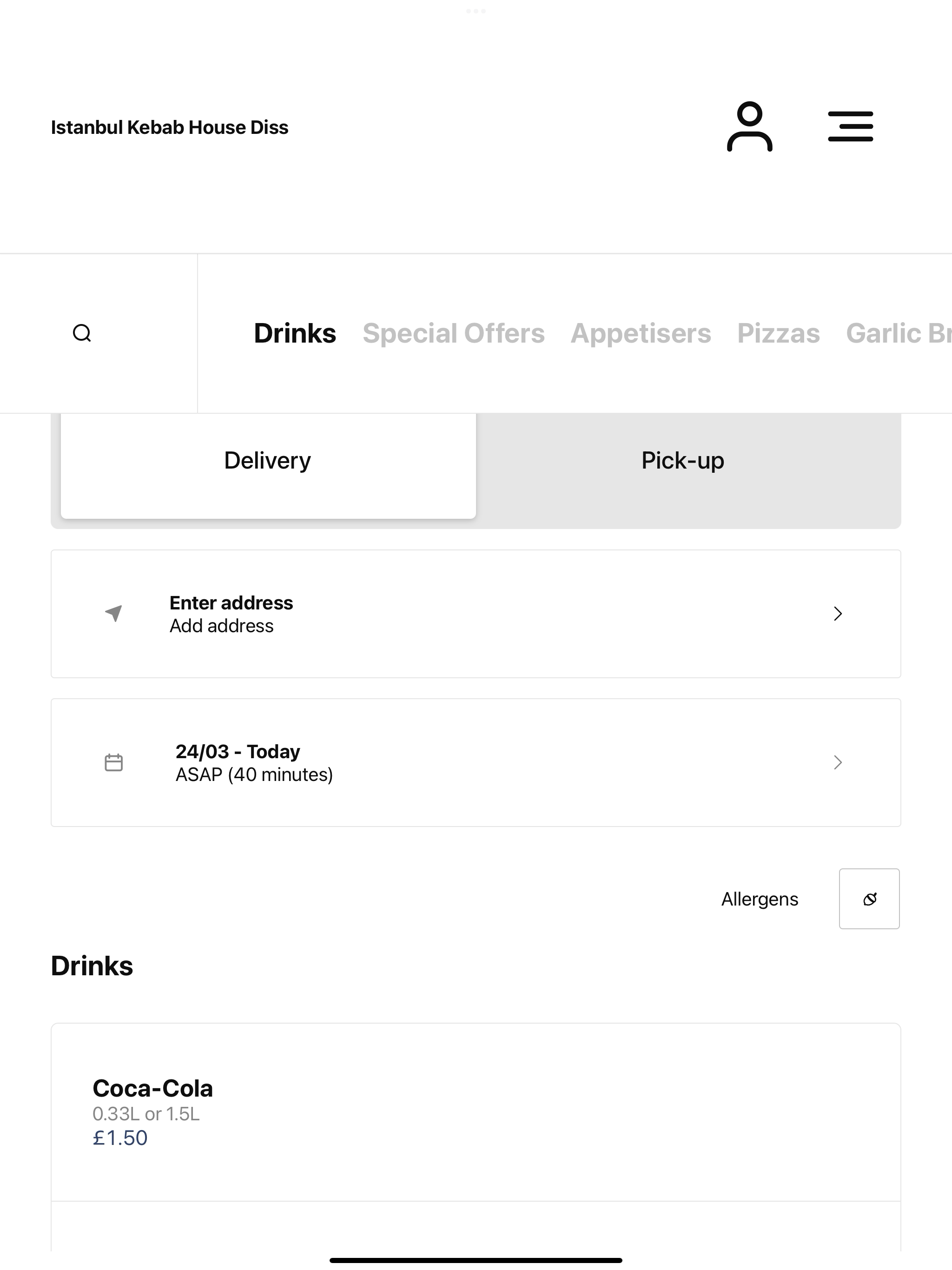Open the user account profile icon
Screen dimensions: 952x1270
[x=749, y=127]
